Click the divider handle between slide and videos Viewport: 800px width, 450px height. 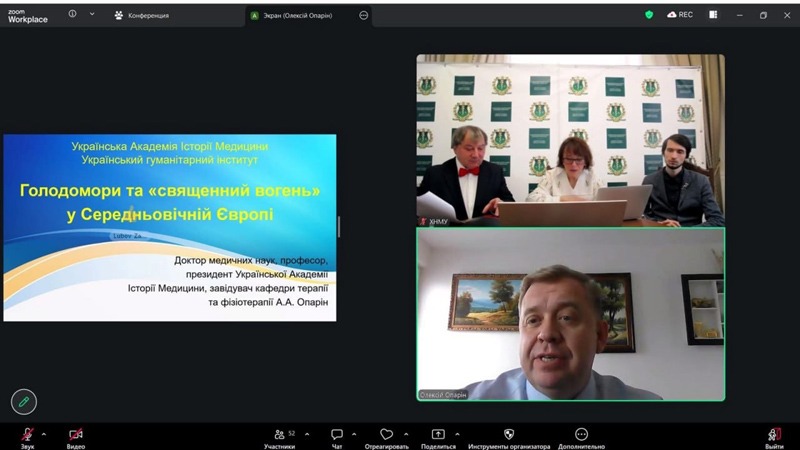pyautogui.click(x=339, y=227)
